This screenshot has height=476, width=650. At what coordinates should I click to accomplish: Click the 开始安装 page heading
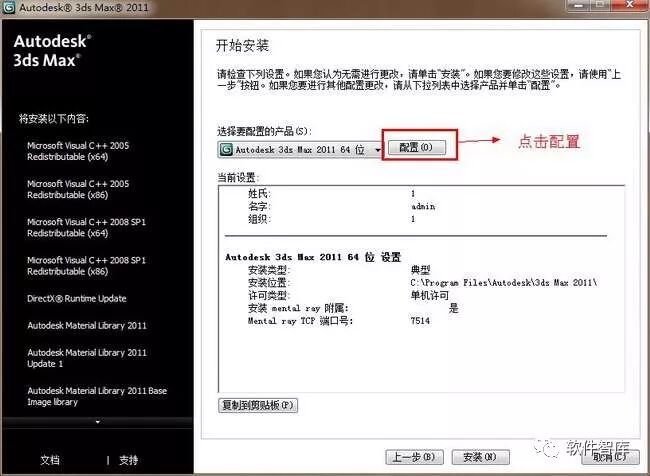242,46
